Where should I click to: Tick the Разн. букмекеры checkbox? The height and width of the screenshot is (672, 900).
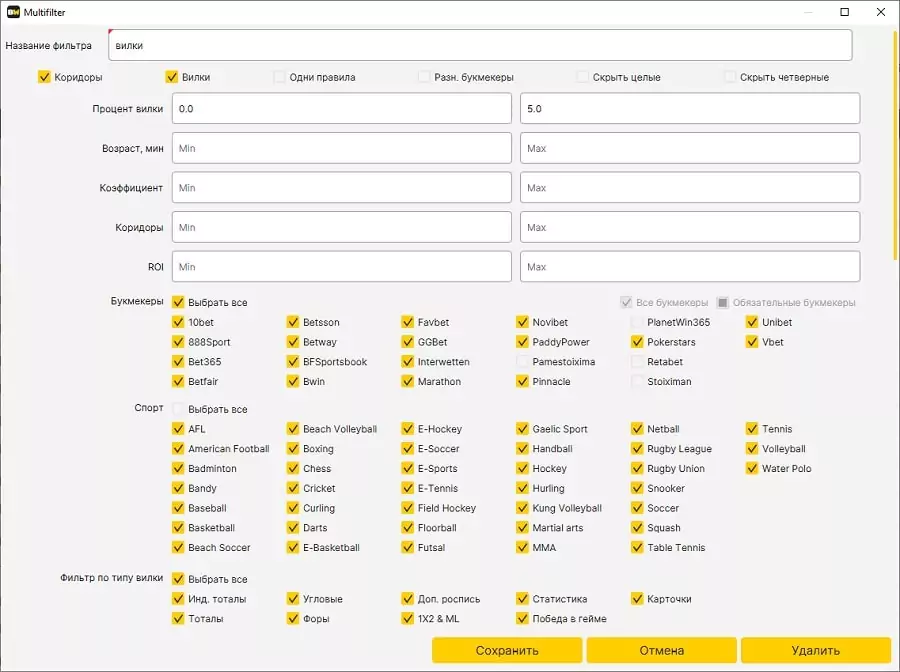424,77
